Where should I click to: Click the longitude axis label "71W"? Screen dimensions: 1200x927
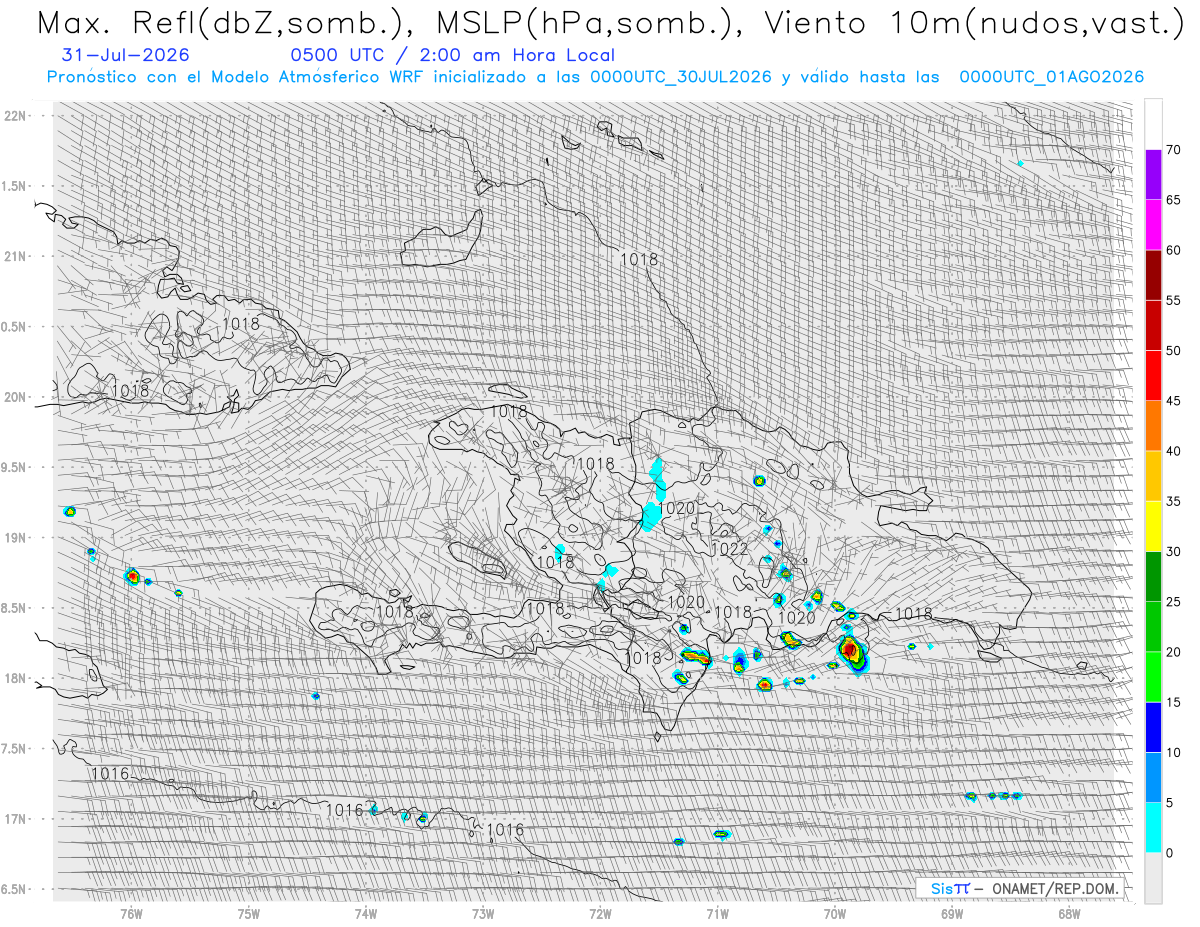(x=717, y=912)
